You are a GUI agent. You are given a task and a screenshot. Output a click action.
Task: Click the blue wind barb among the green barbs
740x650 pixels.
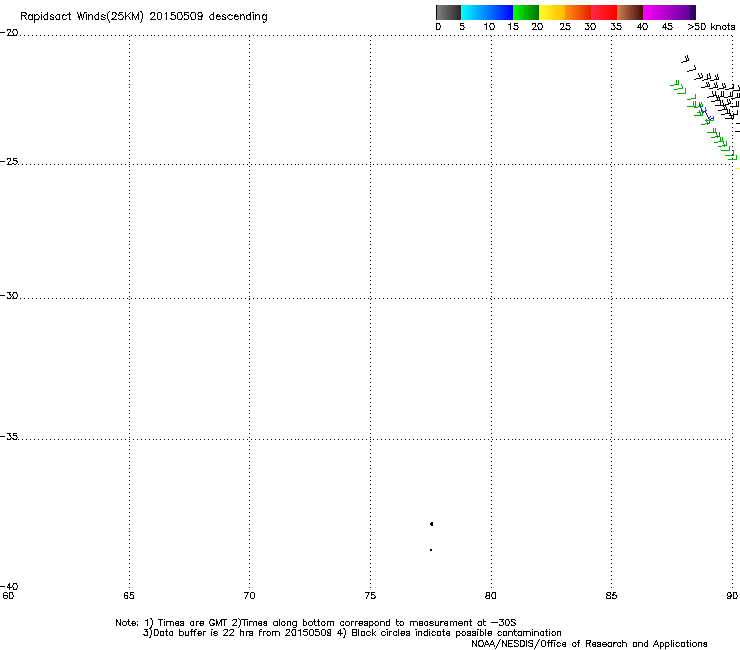(707, 114)
